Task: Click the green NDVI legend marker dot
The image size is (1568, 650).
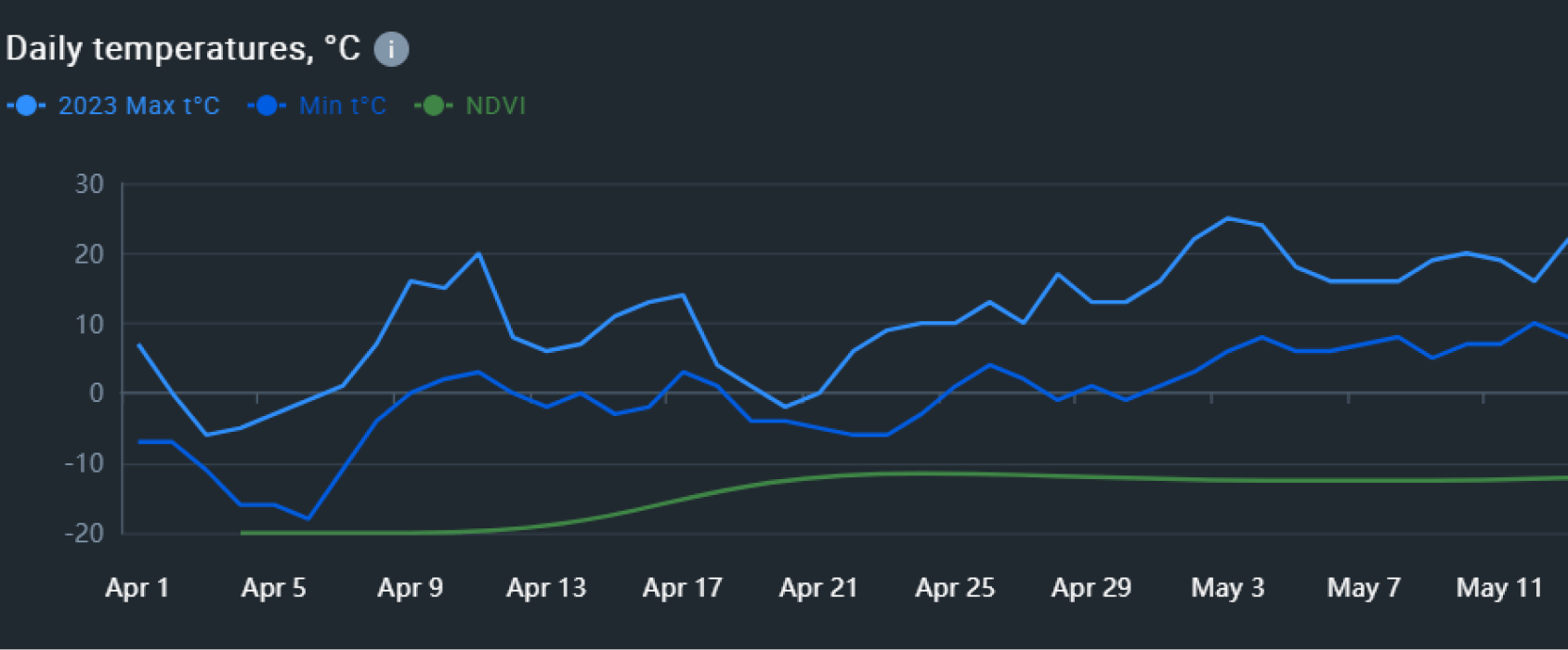Action: point(433,106)
